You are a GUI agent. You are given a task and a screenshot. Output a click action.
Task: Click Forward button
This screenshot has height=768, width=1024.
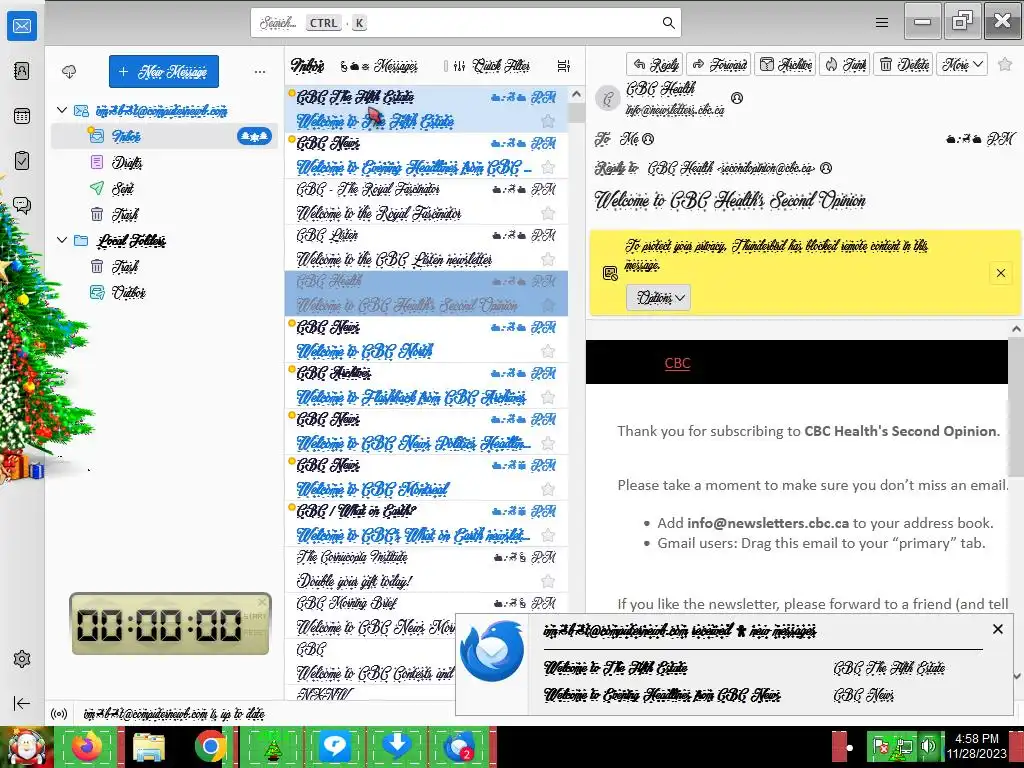[718, 64]
